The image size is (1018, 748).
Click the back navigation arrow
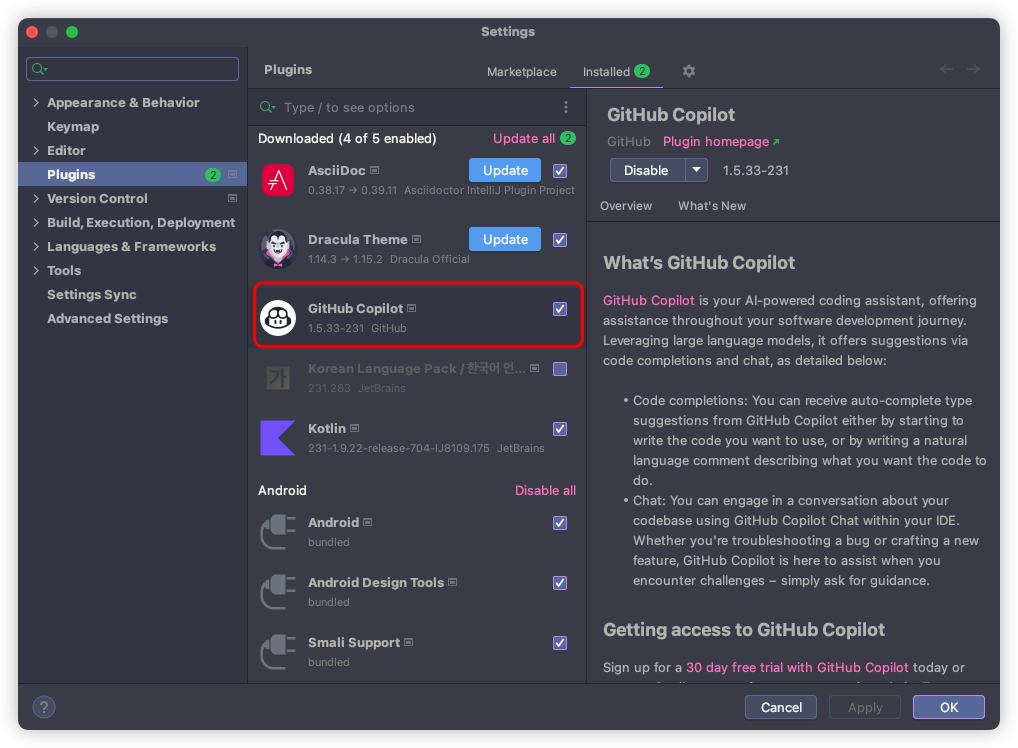point(947,69)
